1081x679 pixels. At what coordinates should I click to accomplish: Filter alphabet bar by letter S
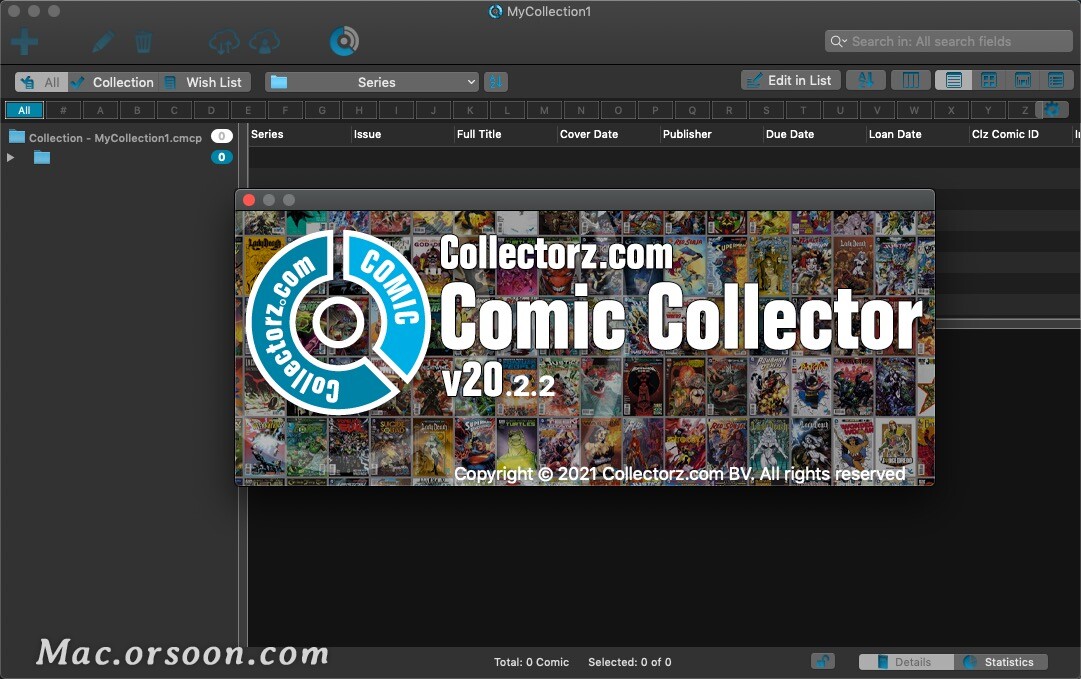pyautogui.click(x=766, y=110)
